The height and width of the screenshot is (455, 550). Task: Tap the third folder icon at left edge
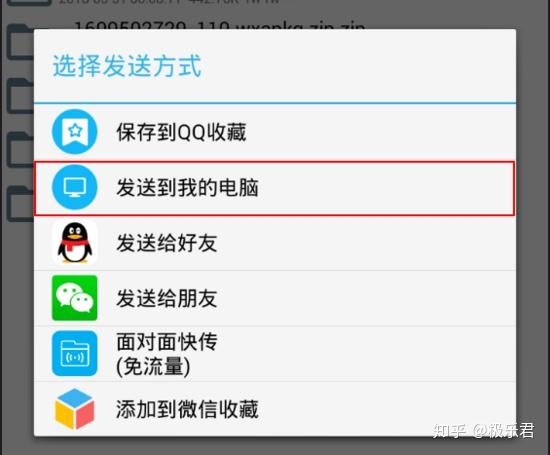coord(20,150)
